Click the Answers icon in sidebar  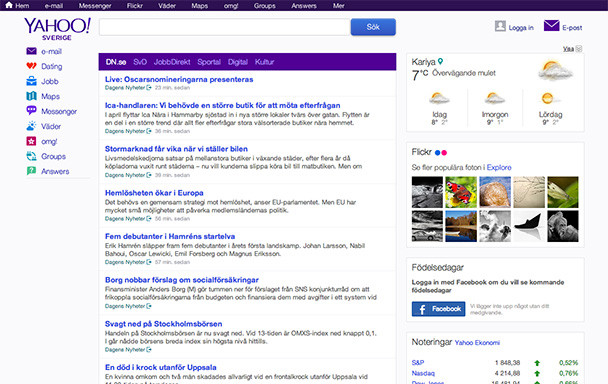click(x=31, y=171)
